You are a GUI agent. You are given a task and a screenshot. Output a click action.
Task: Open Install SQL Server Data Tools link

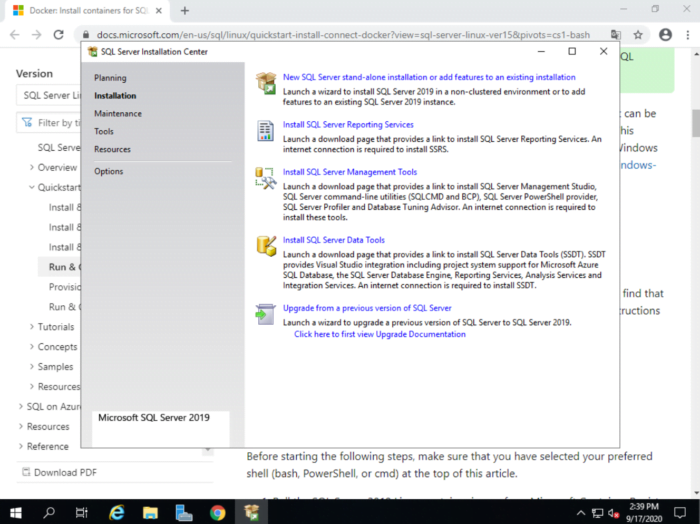point(333,240)
